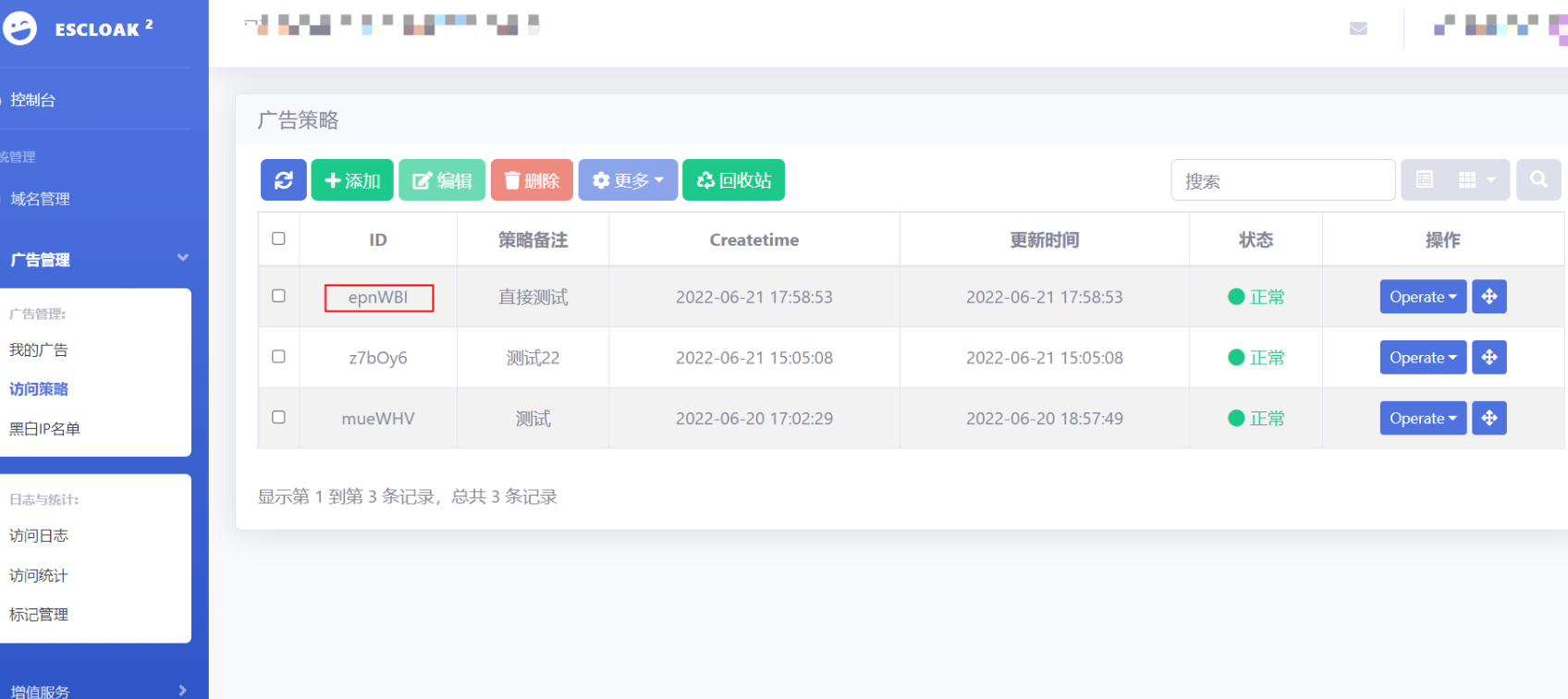Sort by the ID column header
The width and height of the screenshot is (1568, 699).
(378, 240)
